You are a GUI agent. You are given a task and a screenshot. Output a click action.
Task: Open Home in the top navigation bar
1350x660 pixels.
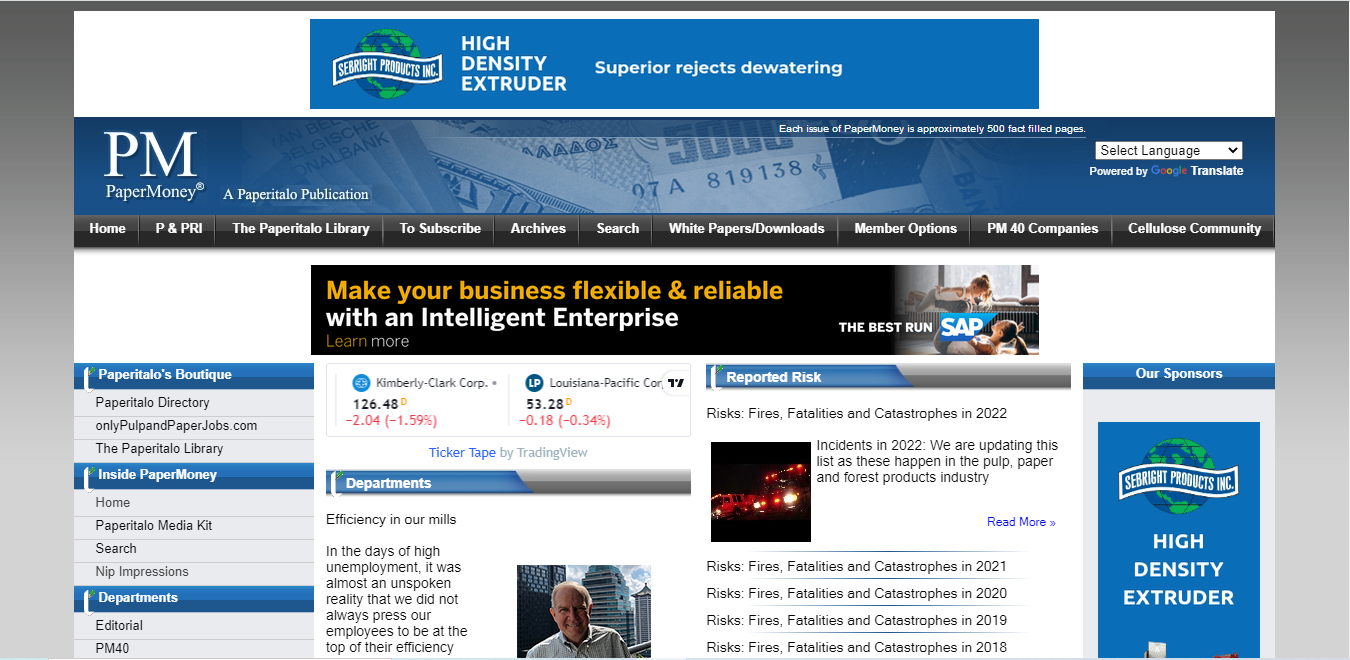click(x=107, y=229)
